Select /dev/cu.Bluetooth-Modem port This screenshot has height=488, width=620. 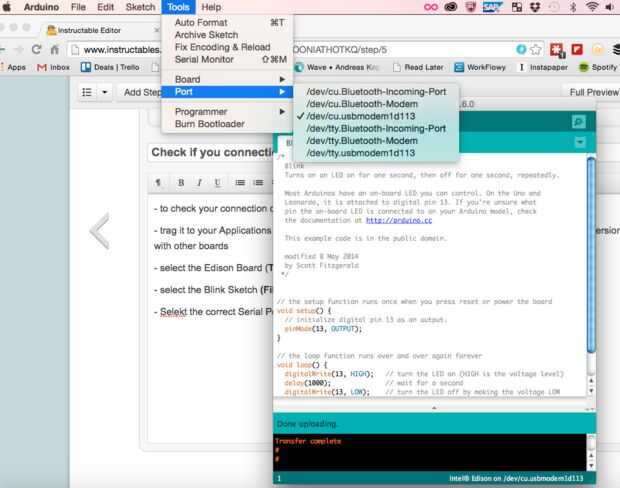(x=376, y=104)
